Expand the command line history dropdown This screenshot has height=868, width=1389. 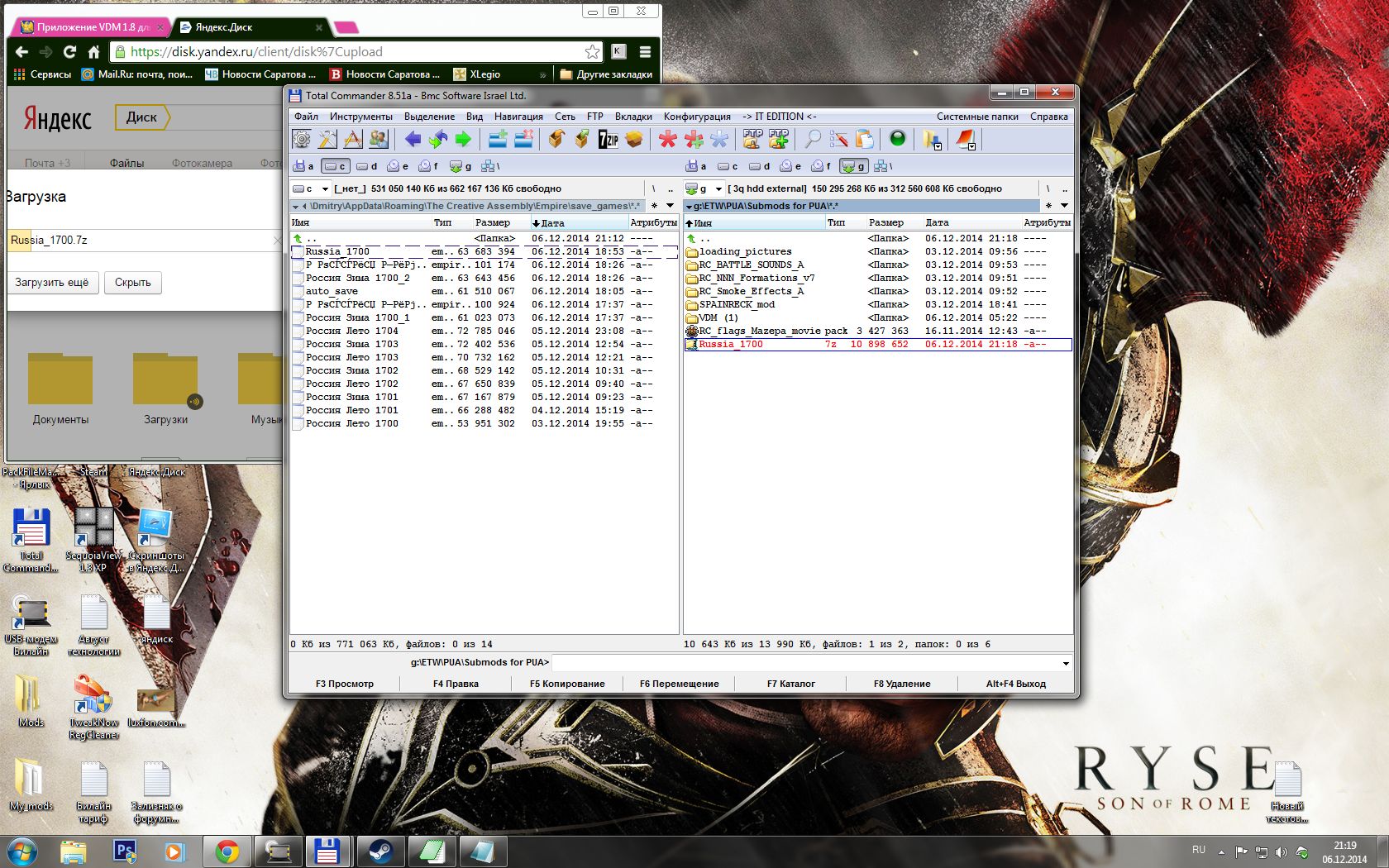1066,663
